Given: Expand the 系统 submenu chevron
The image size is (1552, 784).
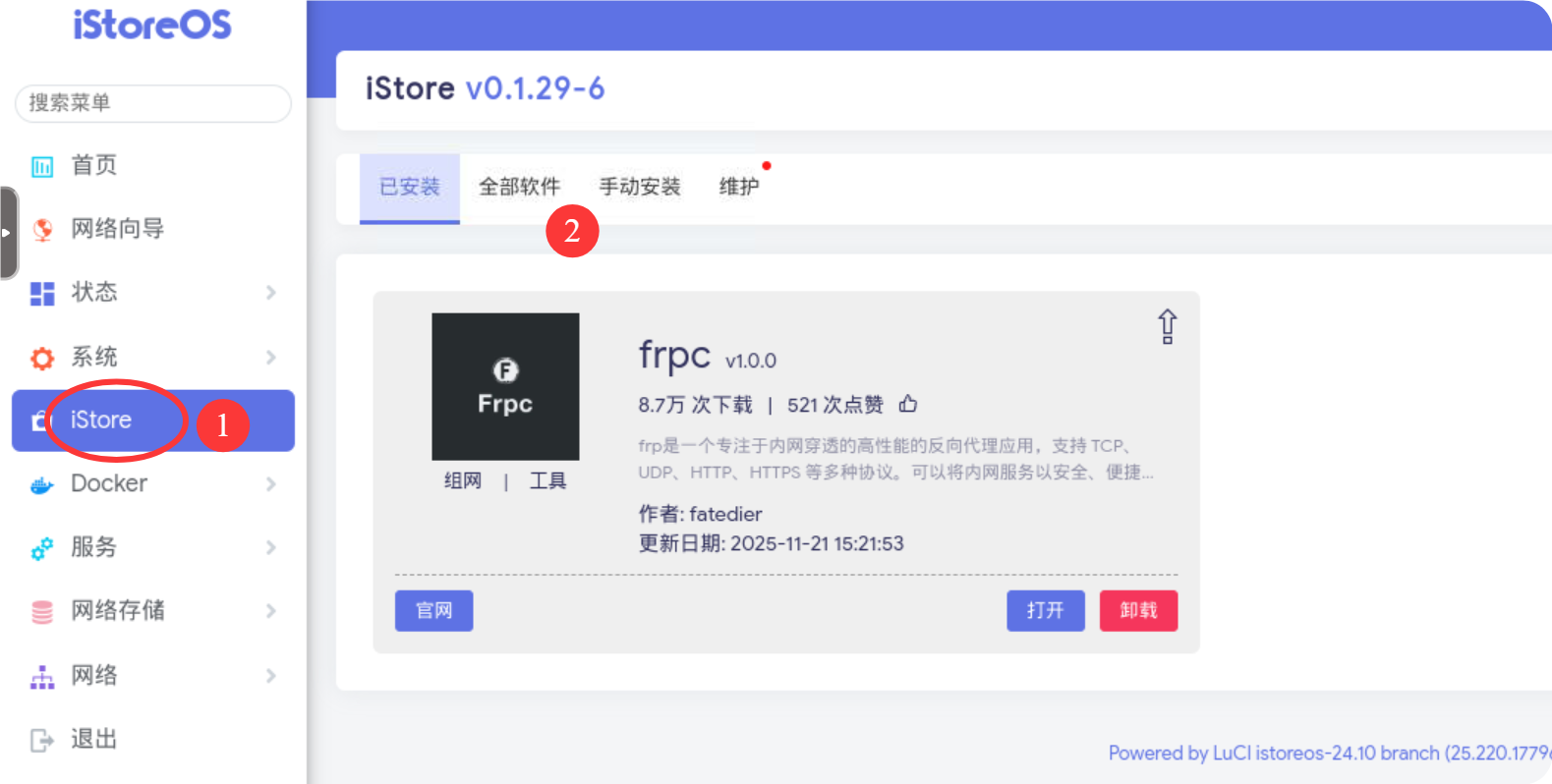Looking at the screenshot, I should (271, 357).
